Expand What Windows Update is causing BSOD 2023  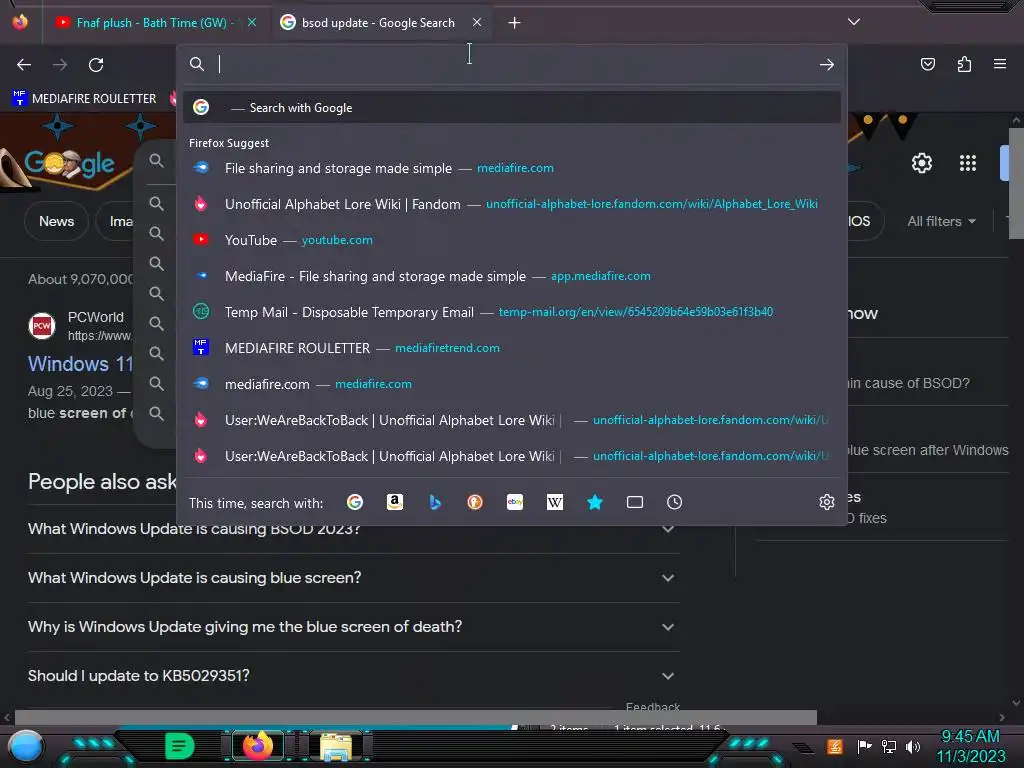click(353, 529)
